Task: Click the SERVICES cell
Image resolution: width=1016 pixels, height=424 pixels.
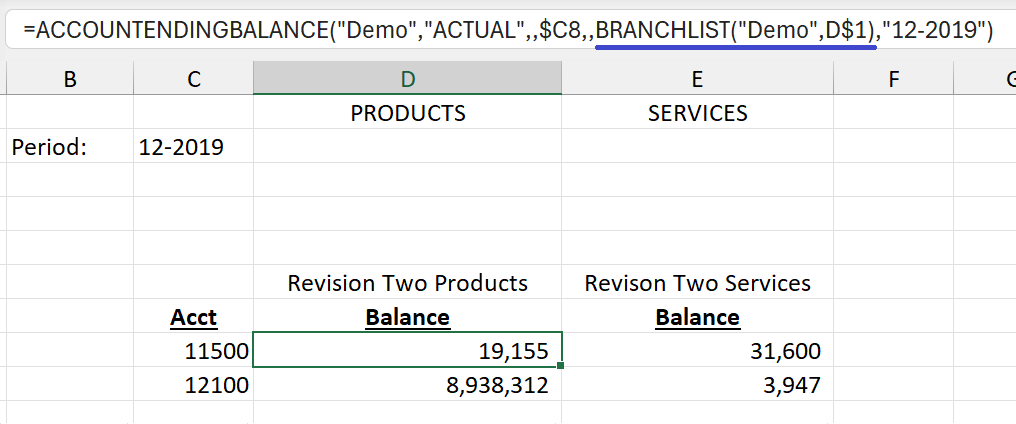Action: tap(697, 112)
